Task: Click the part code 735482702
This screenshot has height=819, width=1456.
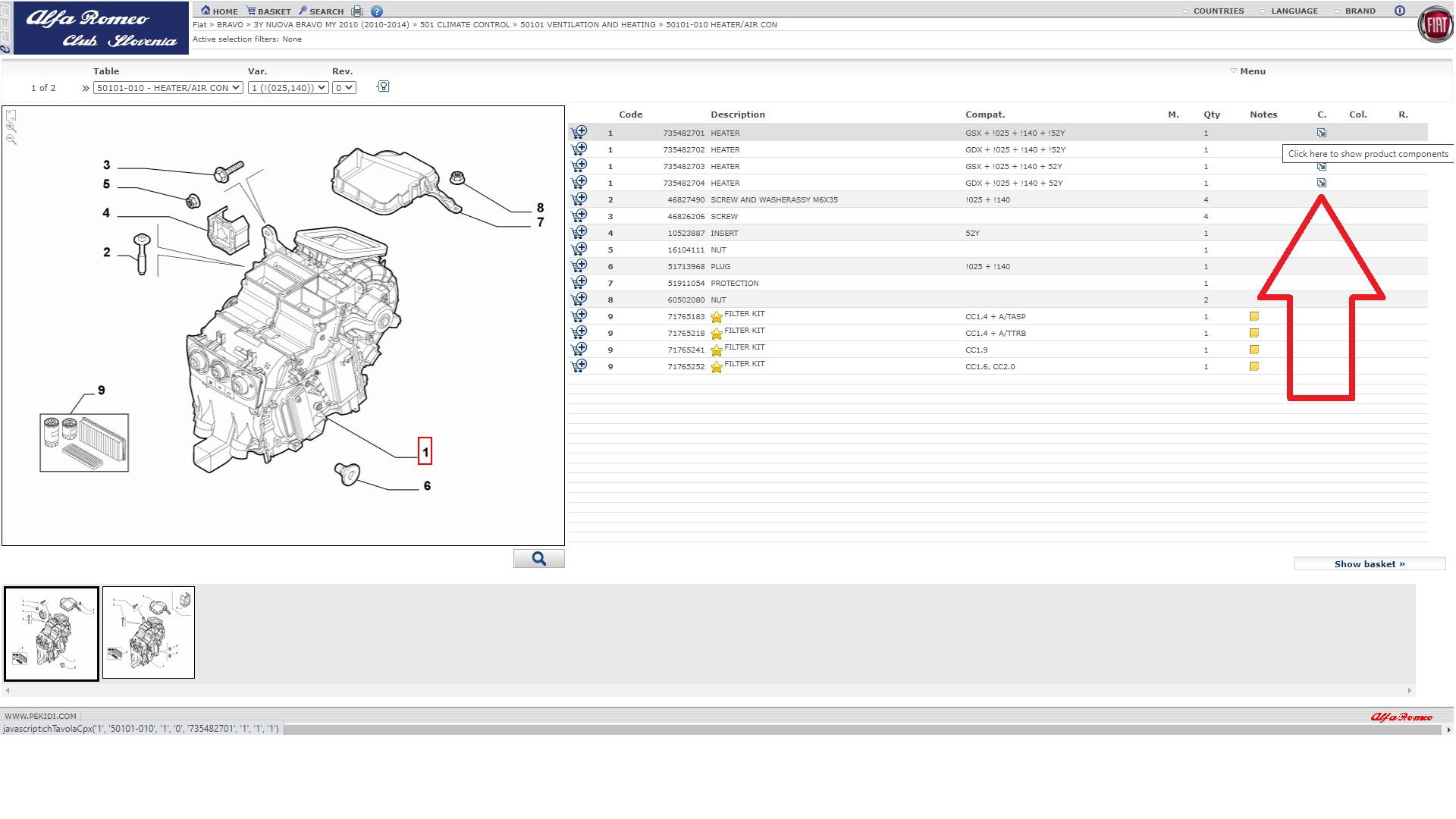Action: (x=684, y=150)
